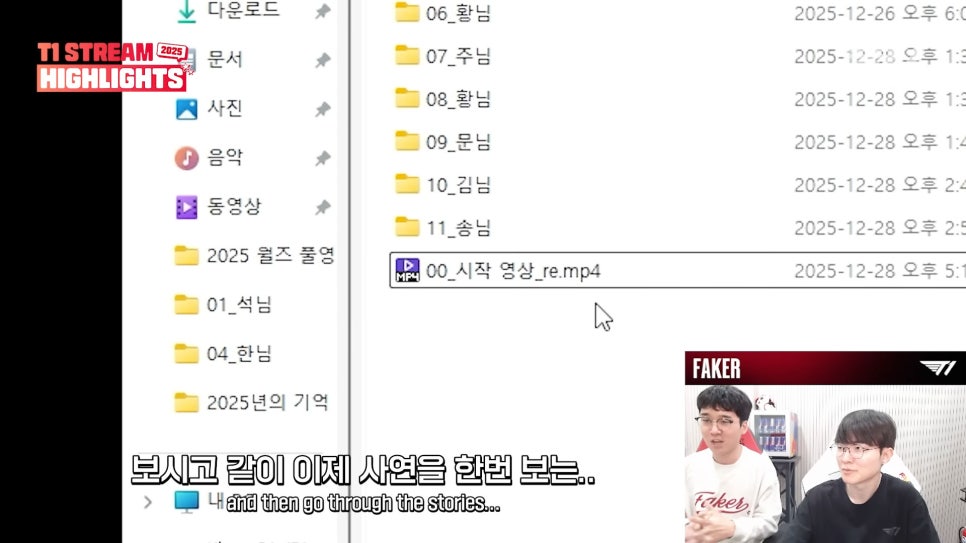Click the modified date of 10_김님
Viewport: 966px width, 543px height.
pos(880,185)
